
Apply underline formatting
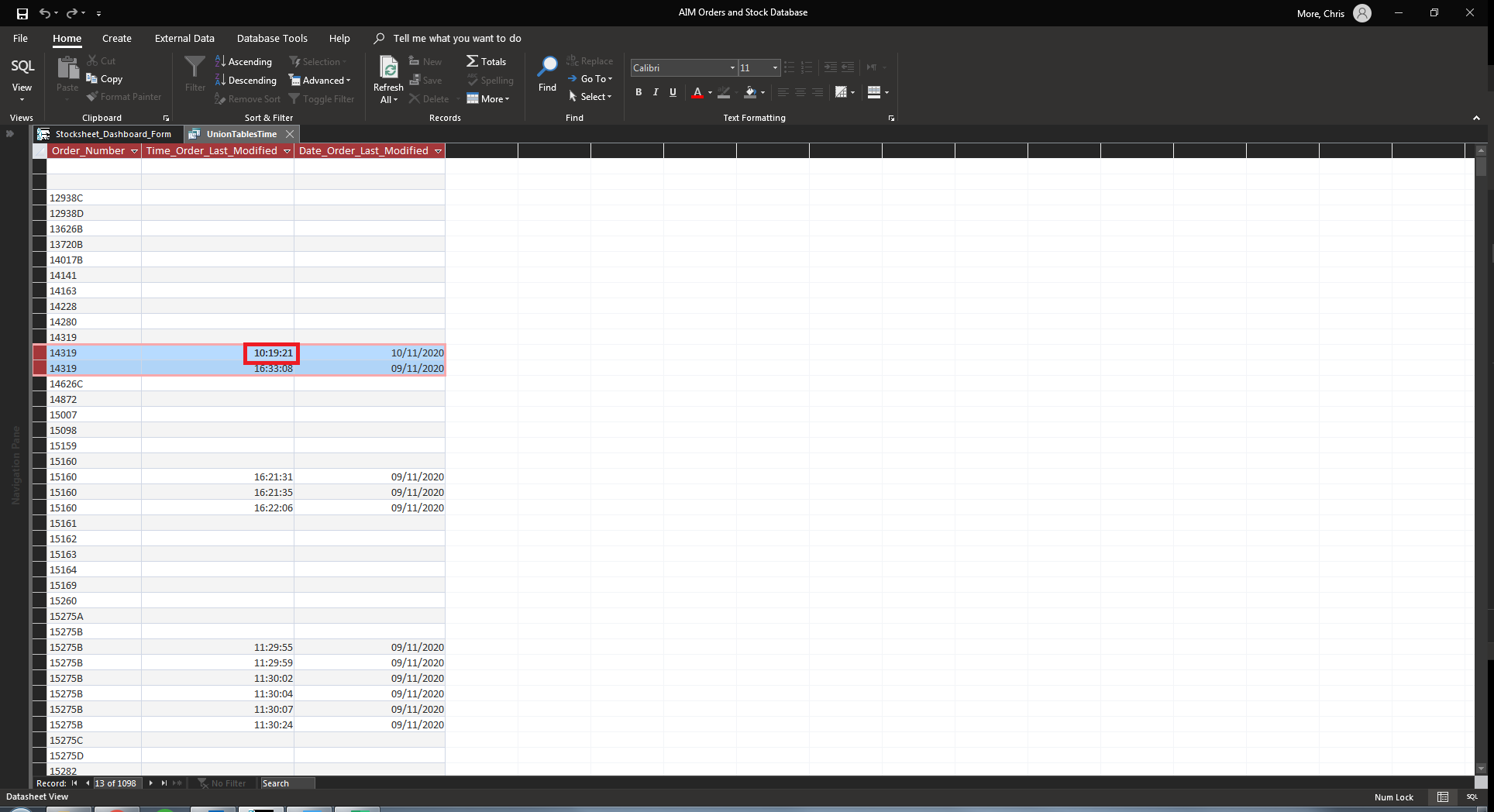(673, 92)
